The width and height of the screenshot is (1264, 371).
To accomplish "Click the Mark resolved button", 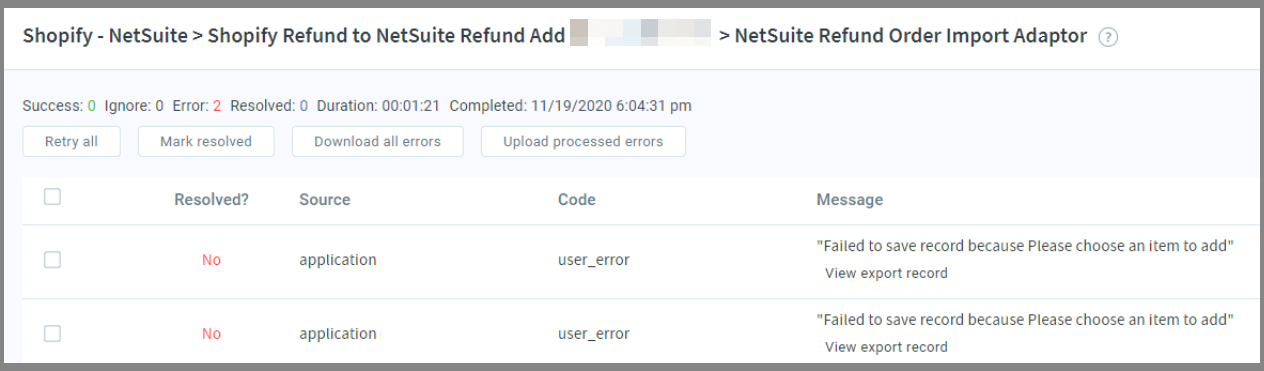I will [206, 142].
